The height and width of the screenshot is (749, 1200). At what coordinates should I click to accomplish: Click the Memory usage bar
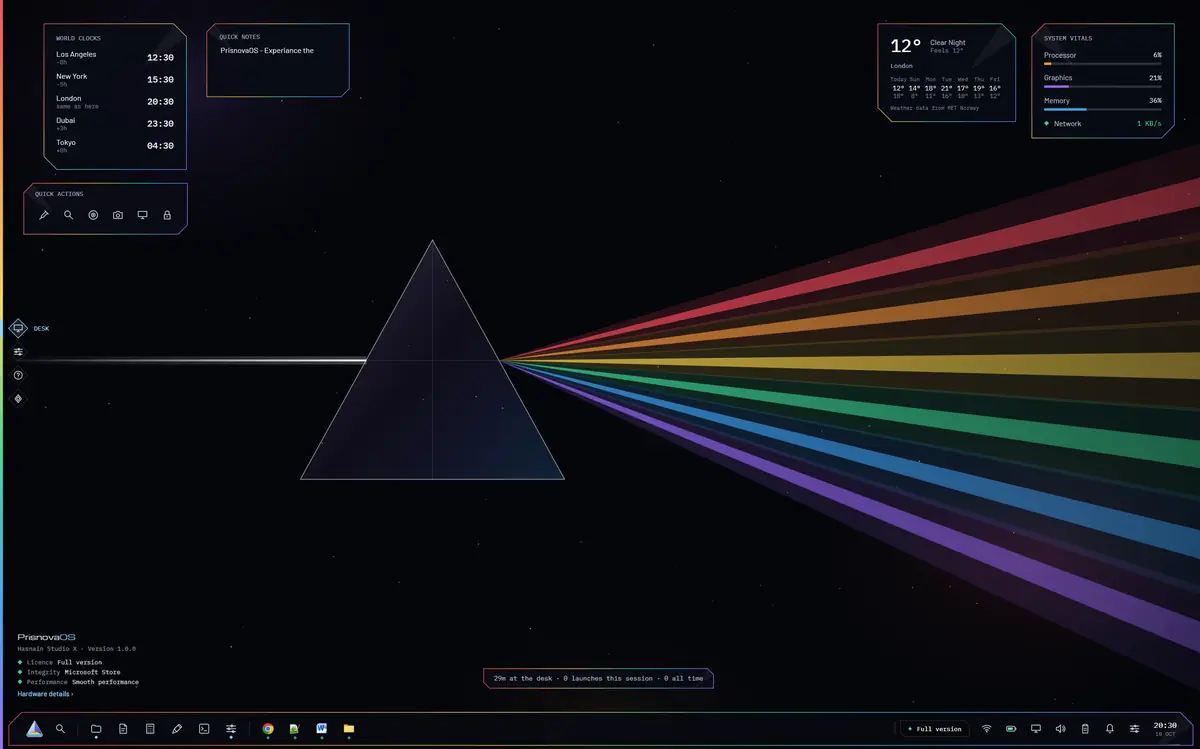1103,109
